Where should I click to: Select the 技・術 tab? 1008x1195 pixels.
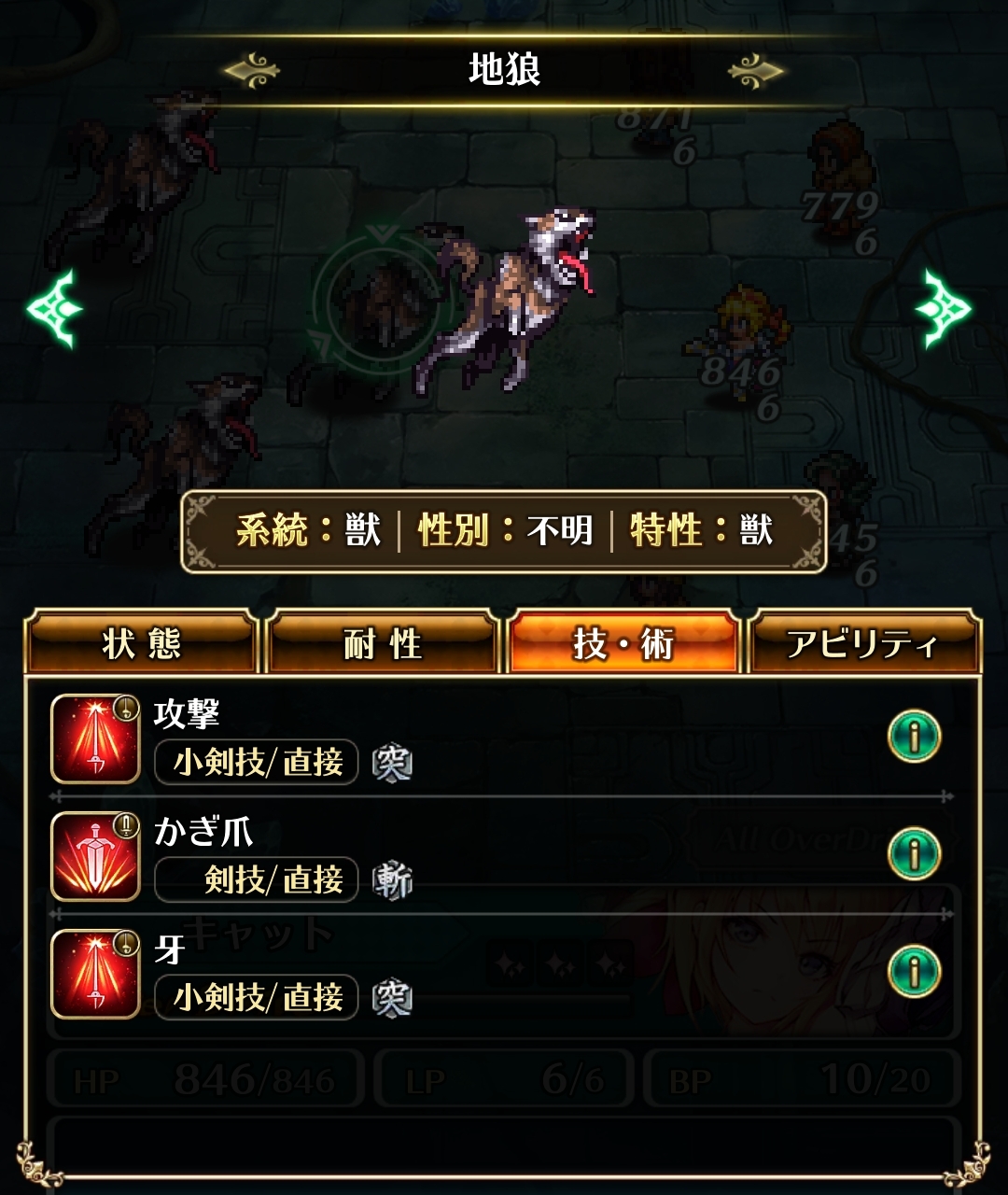[623, 643]
